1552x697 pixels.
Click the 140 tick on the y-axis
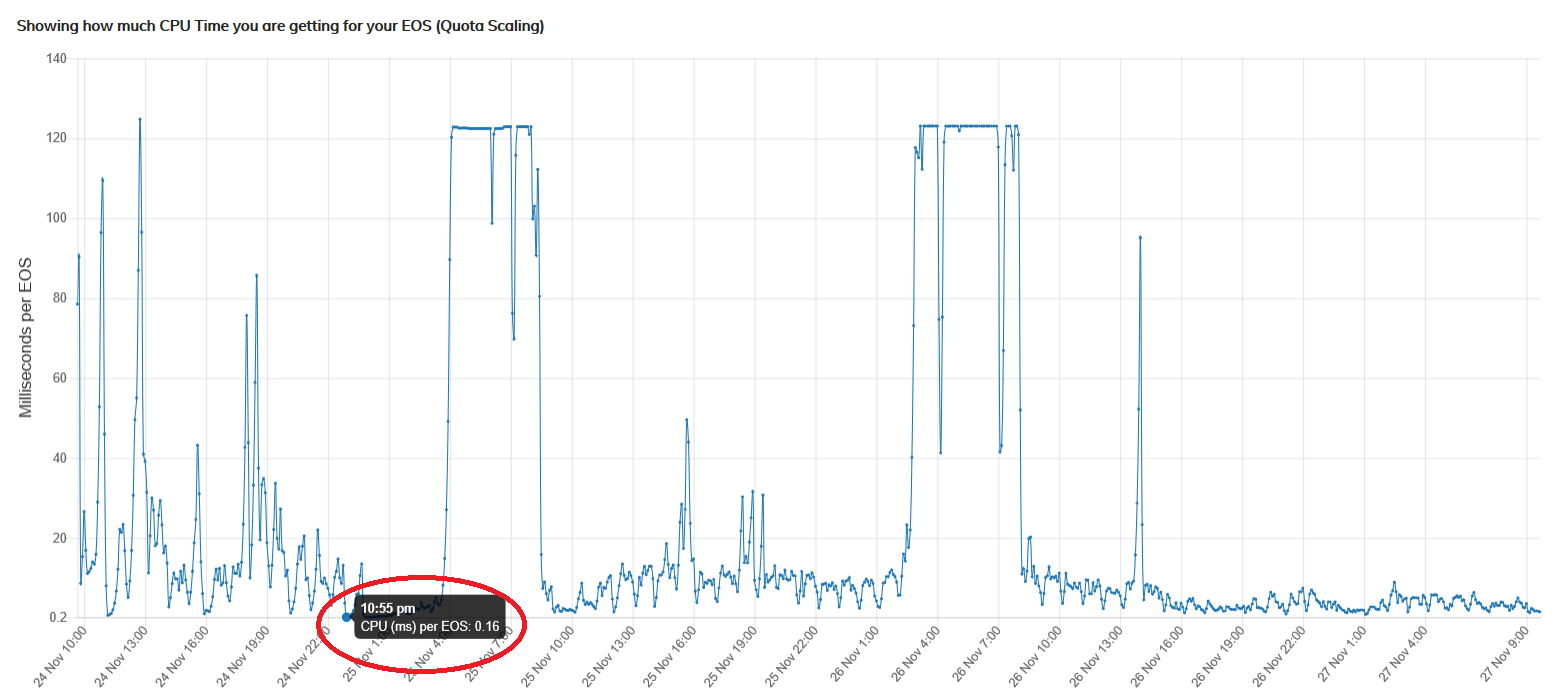pyautogui.click(x=56, y=59)
